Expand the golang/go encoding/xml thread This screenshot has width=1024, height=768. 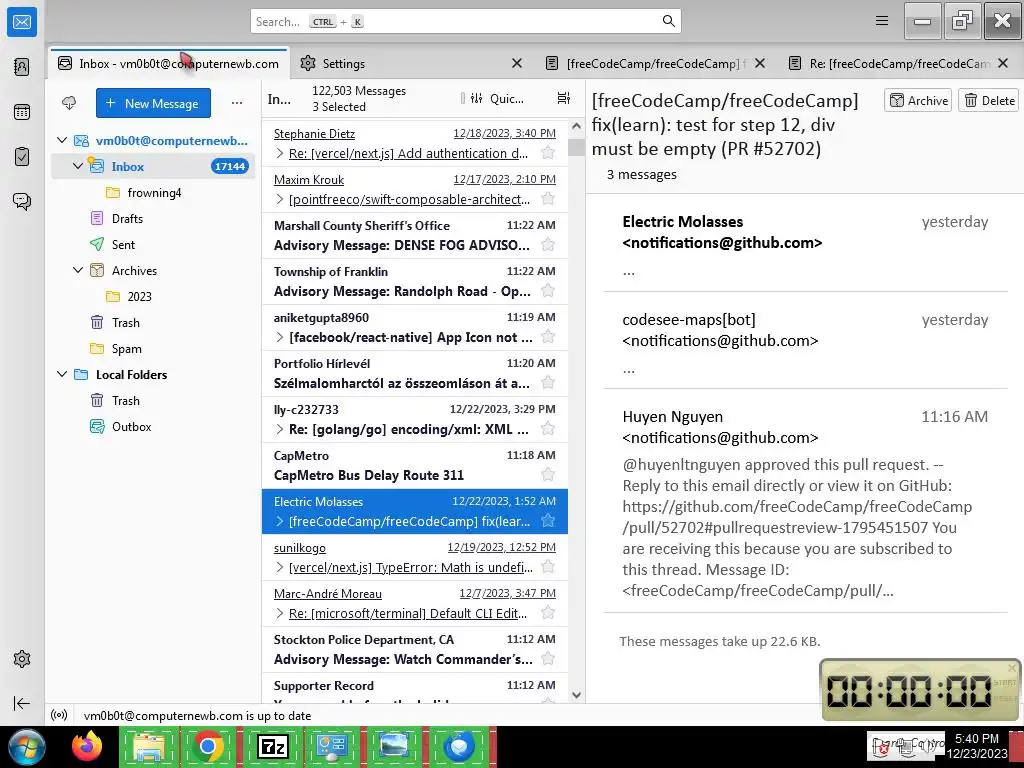280,429
